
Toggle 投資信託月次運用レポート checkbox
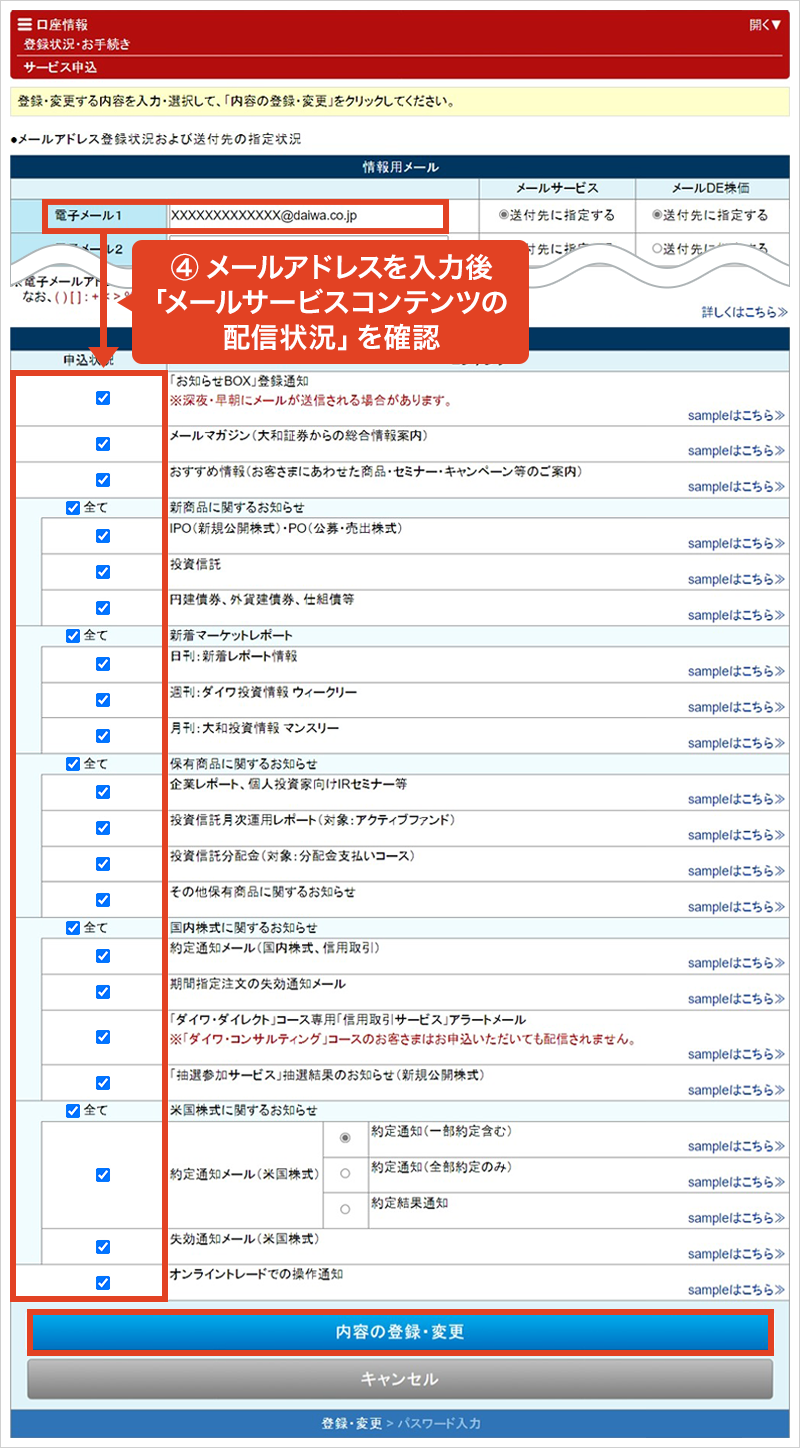pos(102,827)
